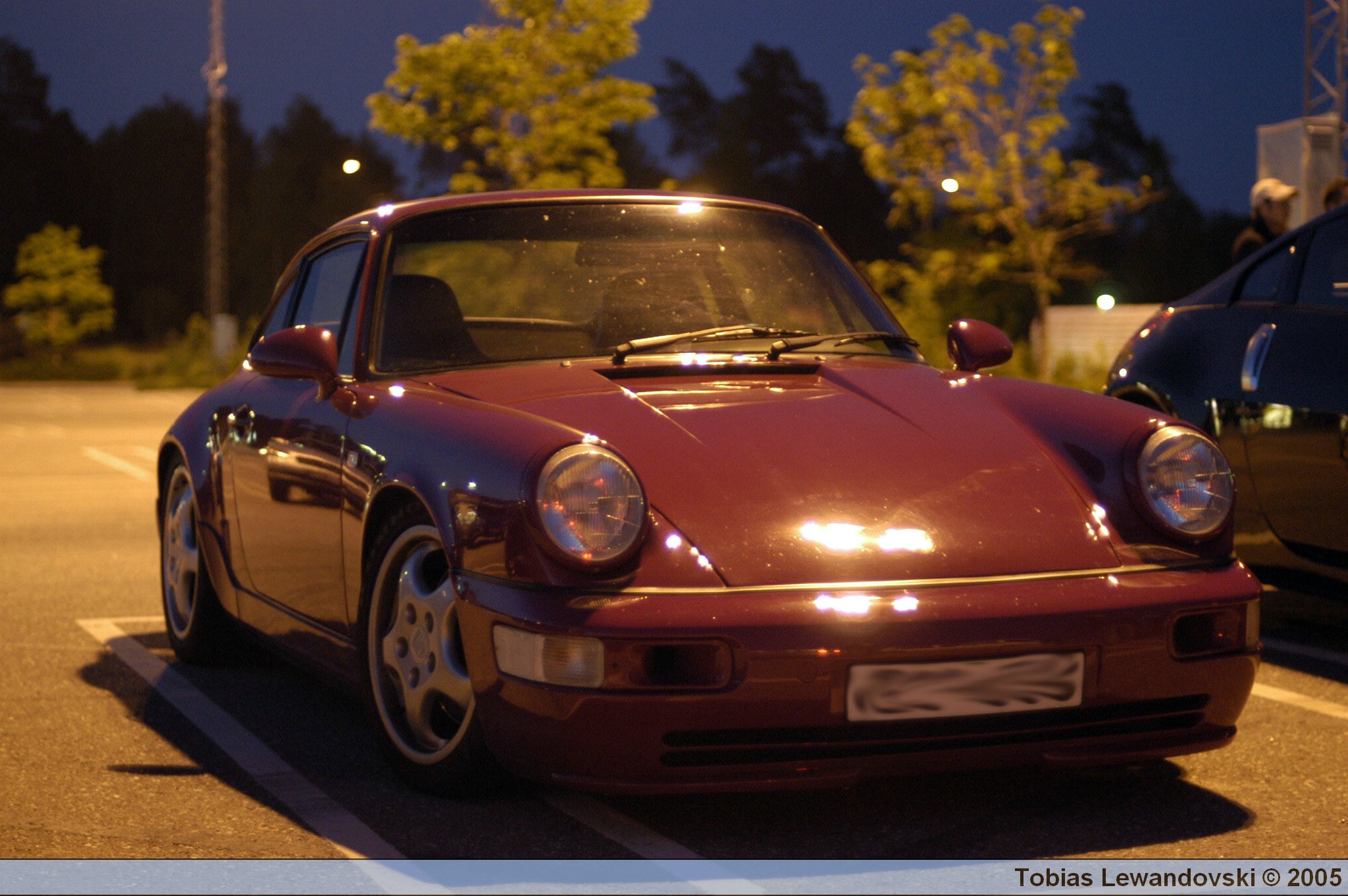Click the blurred front license plate
This screenshot has width=1348, height=896.
pyautogui.click(x=965, y=686)
